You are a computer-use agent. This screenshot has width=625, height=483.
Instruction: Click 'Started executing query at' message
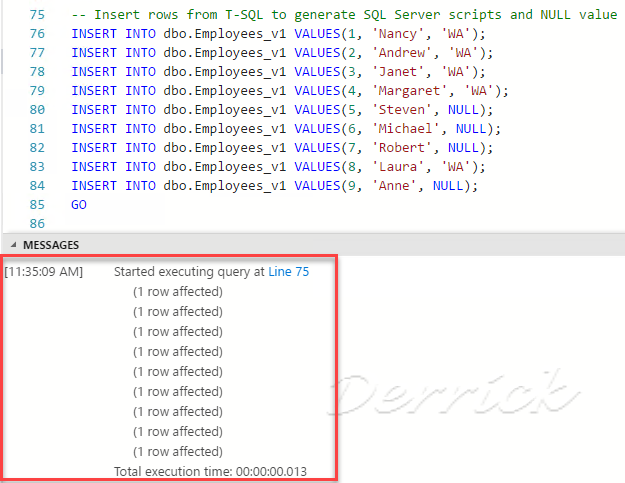189,272
